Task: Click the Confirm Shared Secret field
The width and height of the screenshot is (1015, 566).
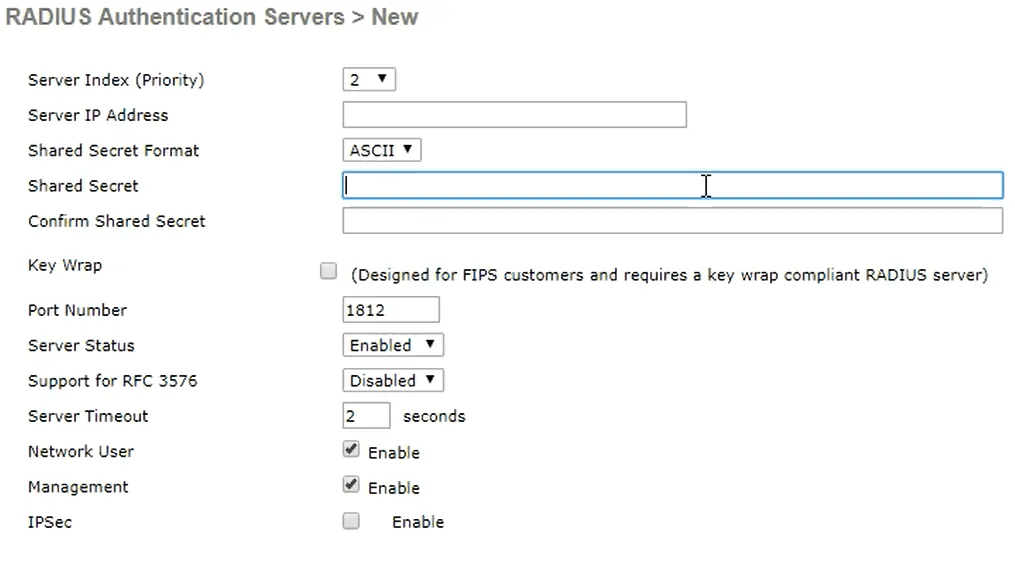Action: pos(672,221)
